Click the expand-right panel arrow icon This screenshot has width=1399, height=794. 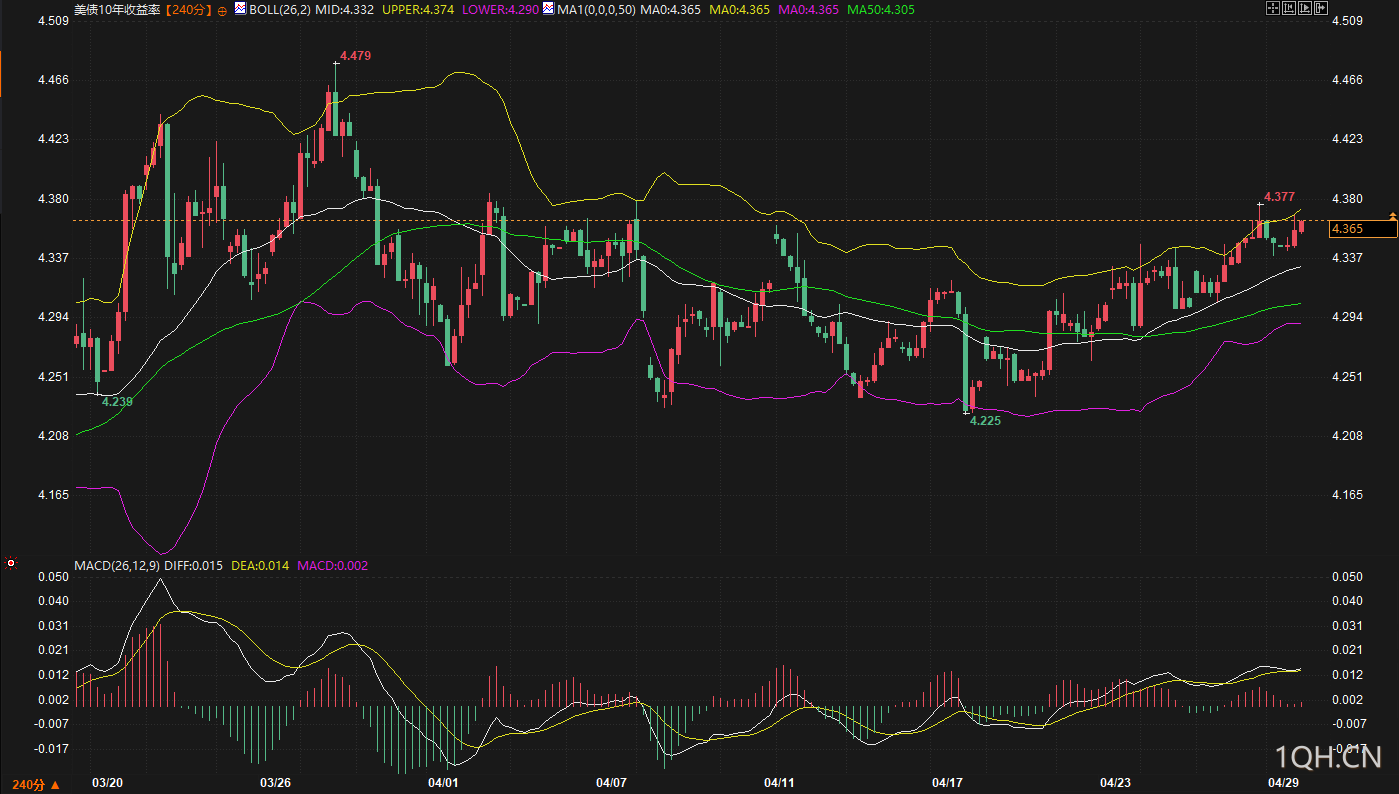(1321, 8)
